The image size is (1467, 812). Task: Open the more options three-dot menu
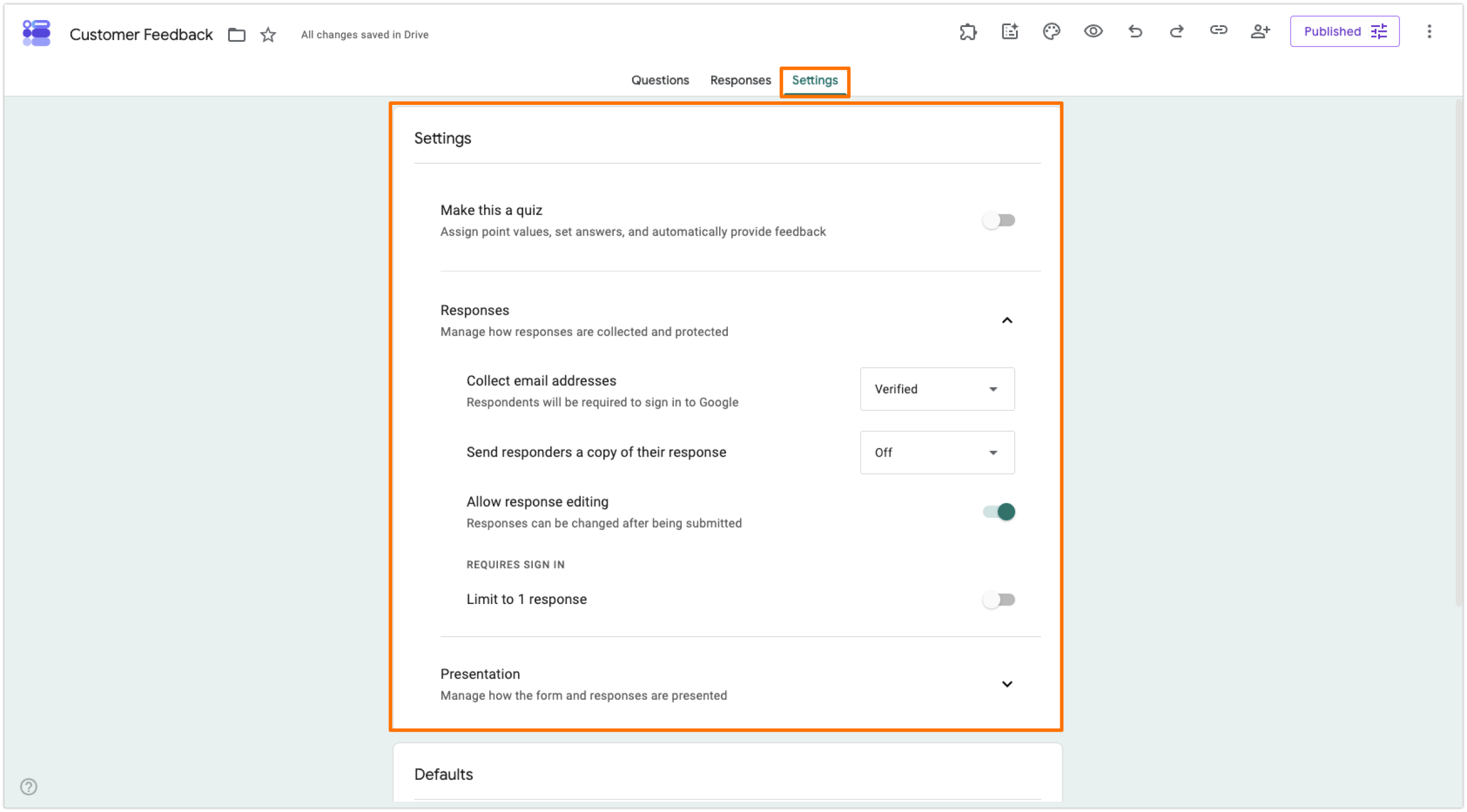tap(1429, 32)
